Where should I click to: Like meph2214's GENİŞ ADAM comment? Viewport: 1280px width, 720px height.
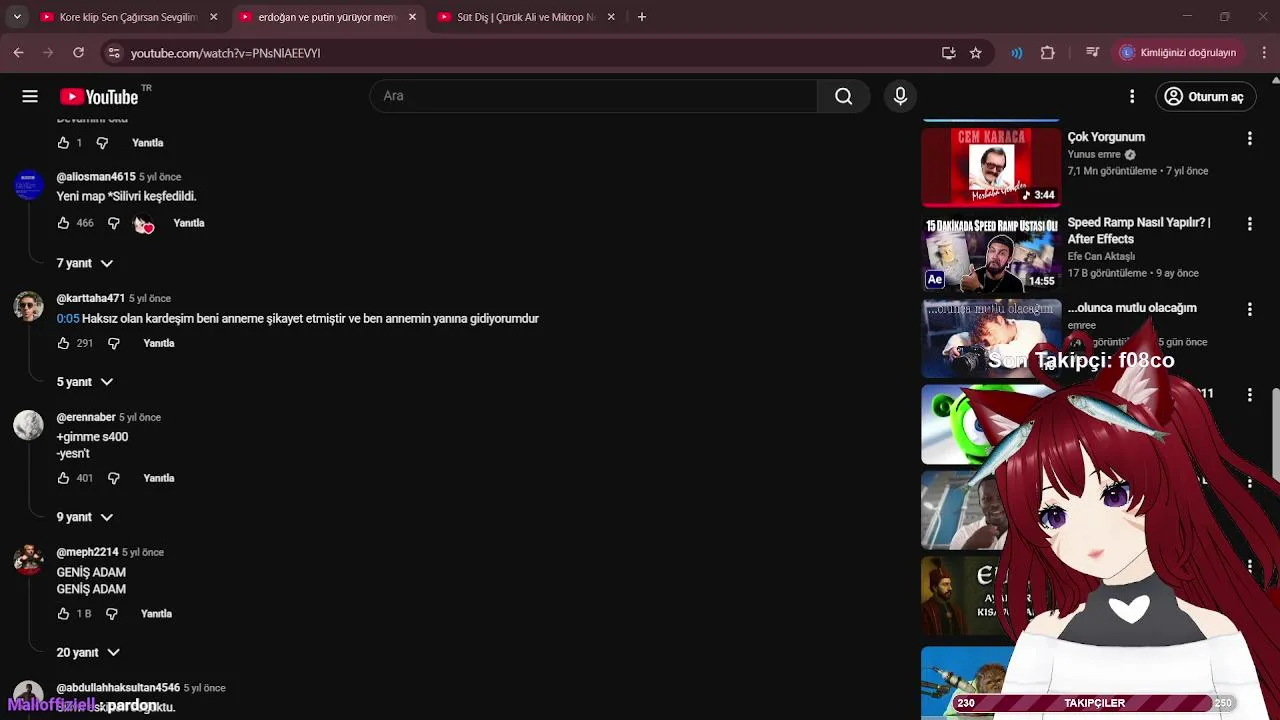tap(63, 614)
